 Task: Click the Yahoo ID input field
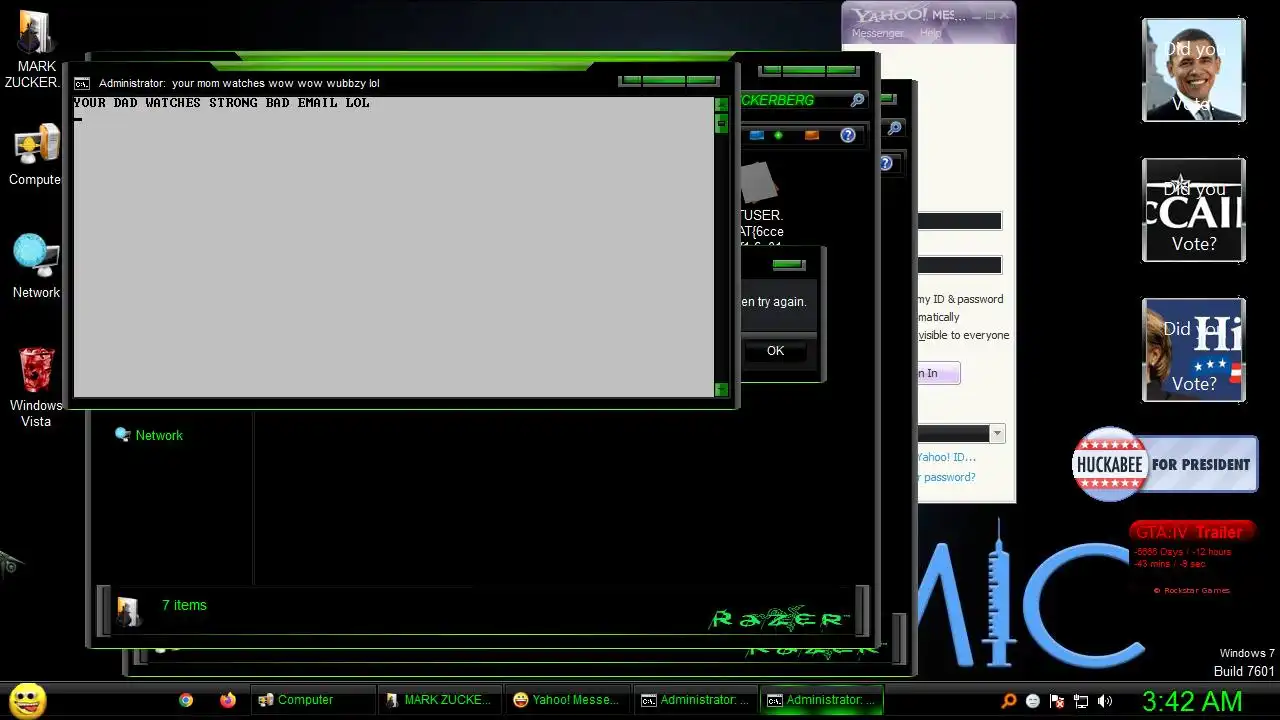pyautogui.click(x=959, y=221)
